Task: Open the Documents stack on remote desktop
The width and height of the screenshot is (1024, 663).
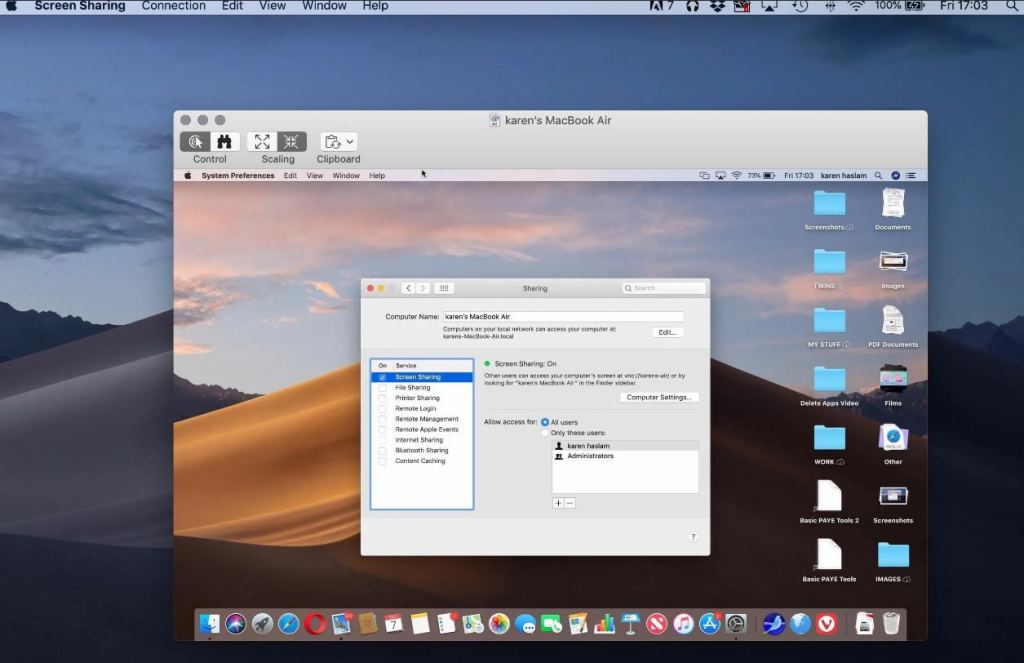Action: click(893, 210)
